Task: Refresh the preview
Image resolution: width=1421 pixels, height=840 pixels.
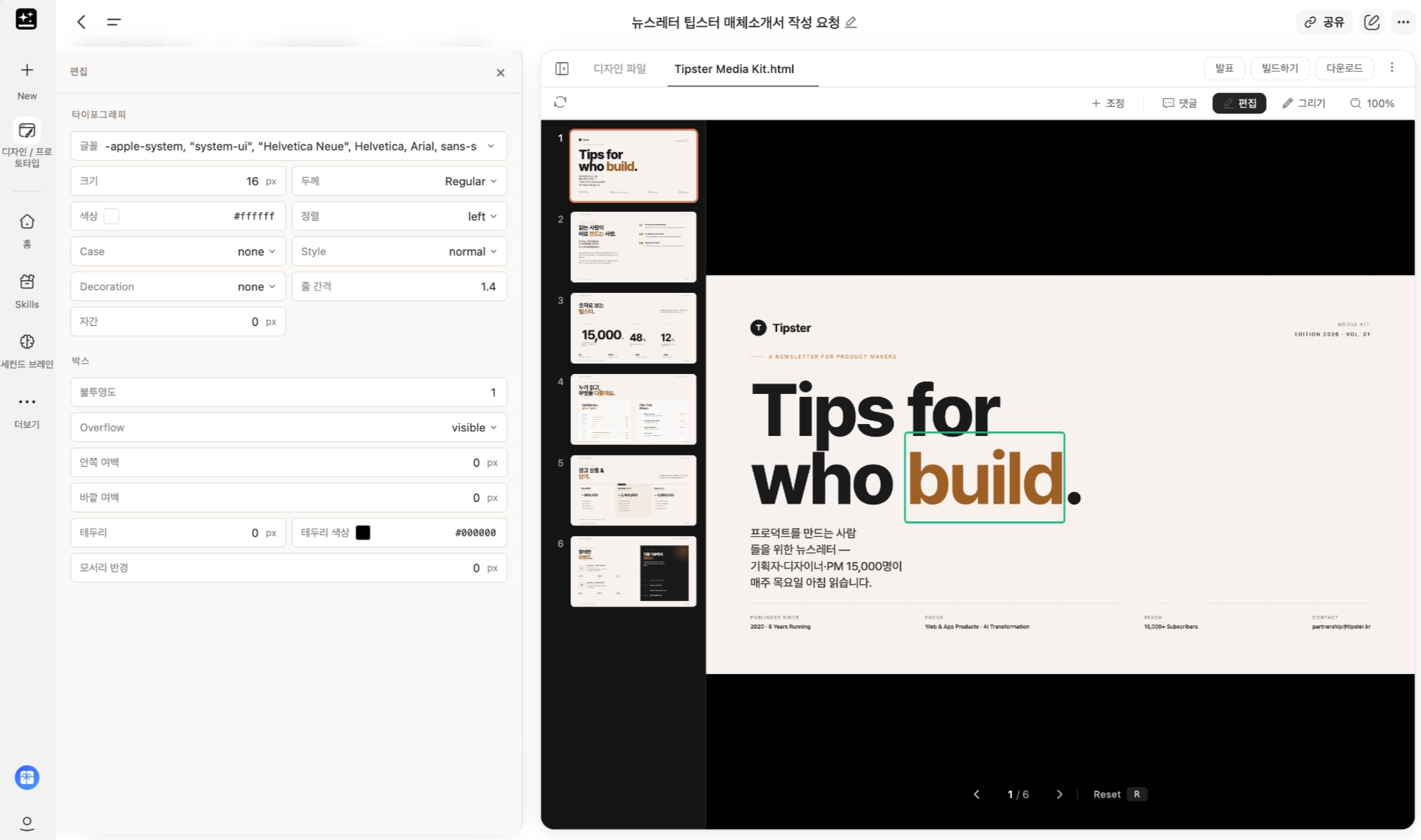Action: tap(560, 103)
